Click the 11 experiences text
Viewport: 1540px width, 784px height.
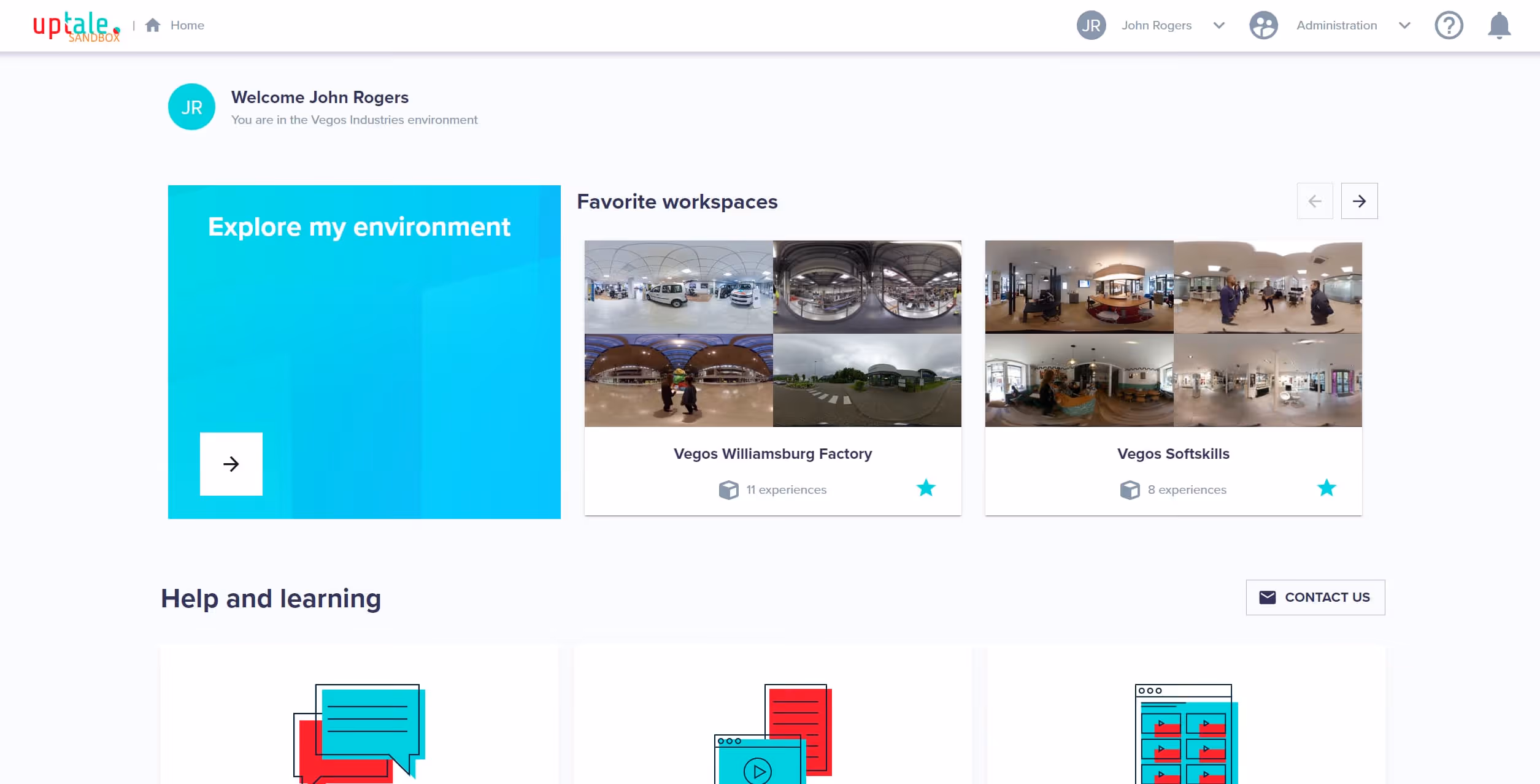[x=787, y=490]
